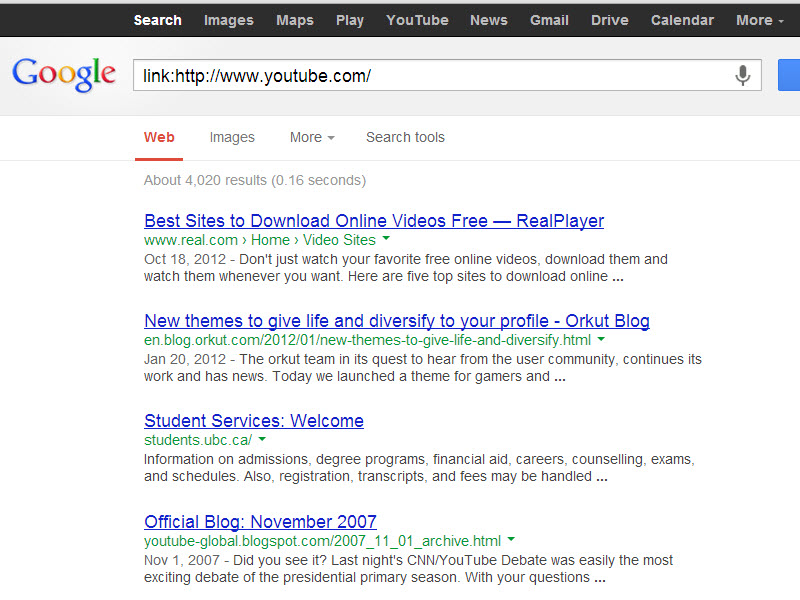Open Search in top black bar
Screen dimensions: 800x600
click(158, 20)
